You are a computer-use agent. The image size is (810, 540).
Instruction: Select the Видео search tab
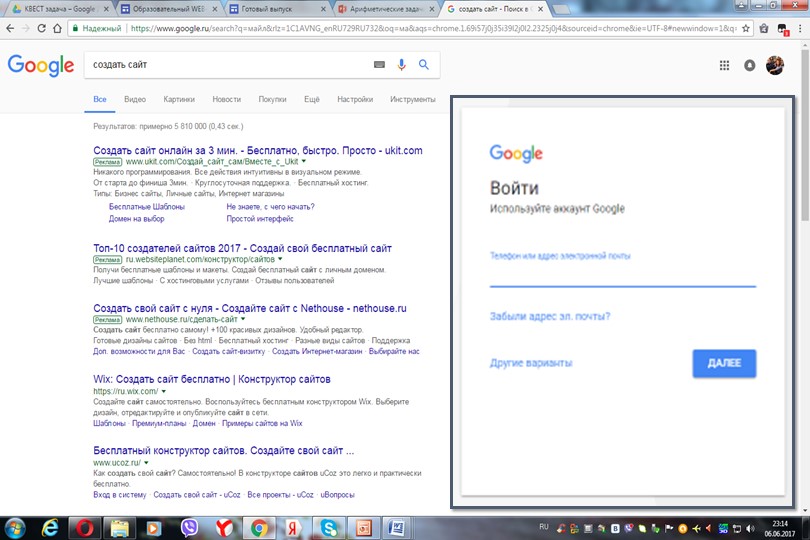click(135, 99)
